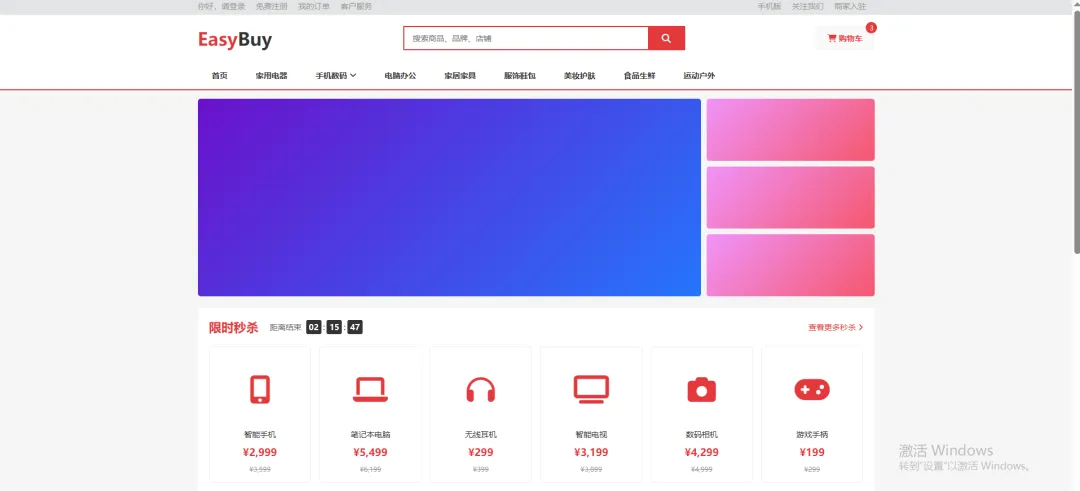Click the 笔记本电脑 product name
1080x491 pixels.
click(x=371, y=435)
